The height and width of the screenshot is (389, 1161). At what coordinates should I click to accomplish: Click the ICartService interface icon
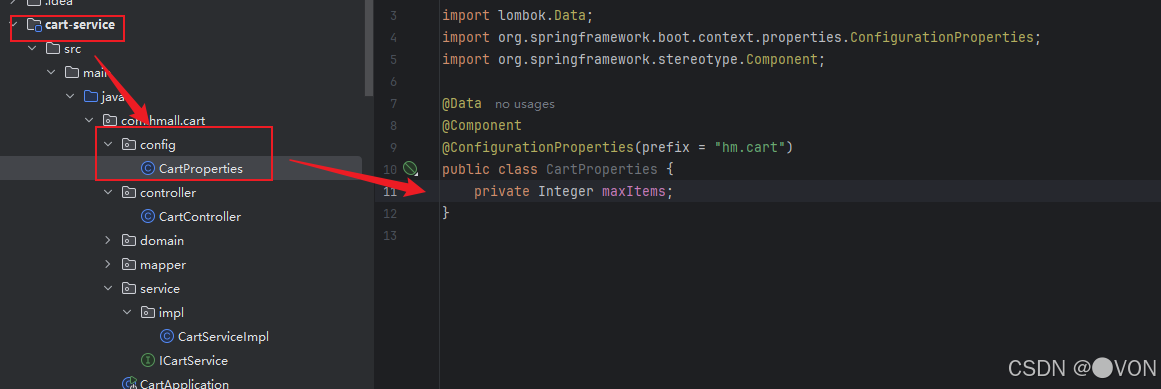147,361
